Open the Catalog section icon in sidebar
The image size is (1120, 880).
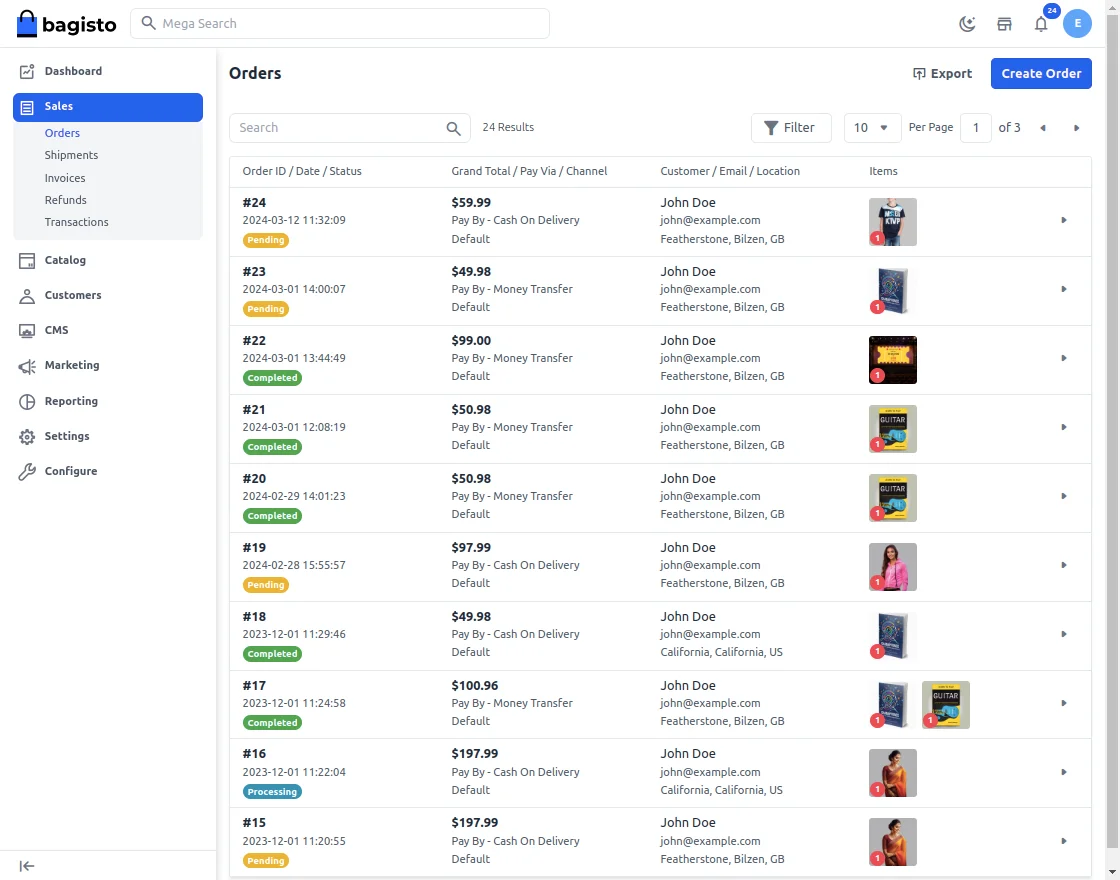tap(29, 260)
